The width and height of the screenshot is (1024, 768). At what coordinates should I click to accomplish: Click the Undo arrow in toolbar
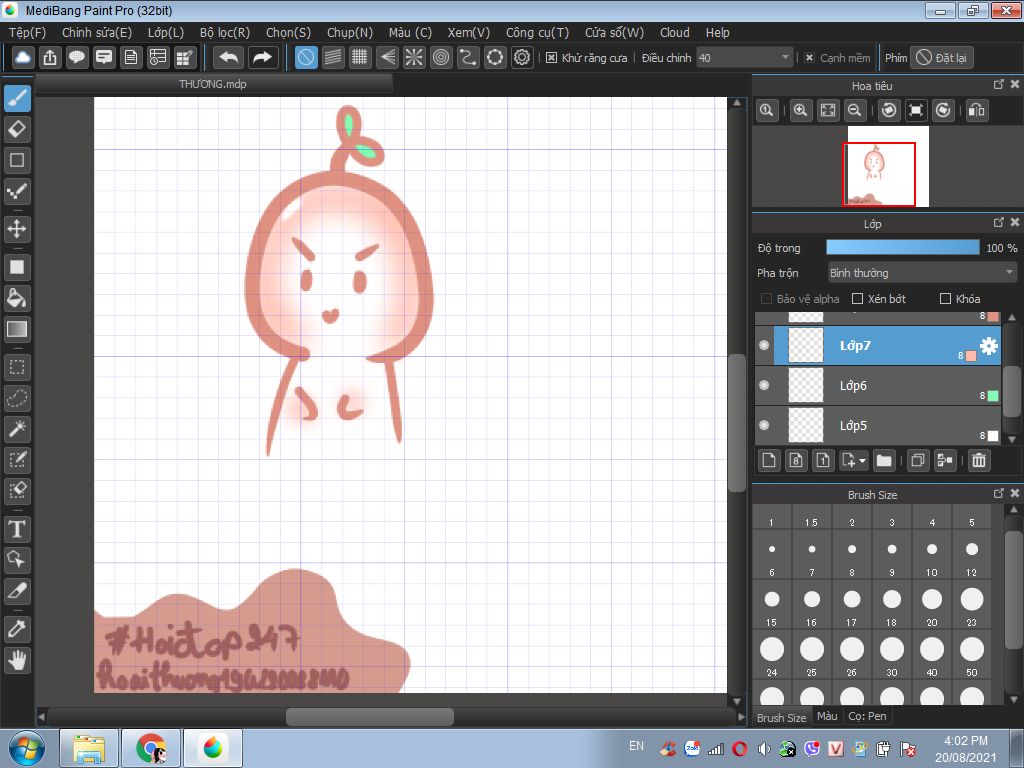[x=229, y=58]
